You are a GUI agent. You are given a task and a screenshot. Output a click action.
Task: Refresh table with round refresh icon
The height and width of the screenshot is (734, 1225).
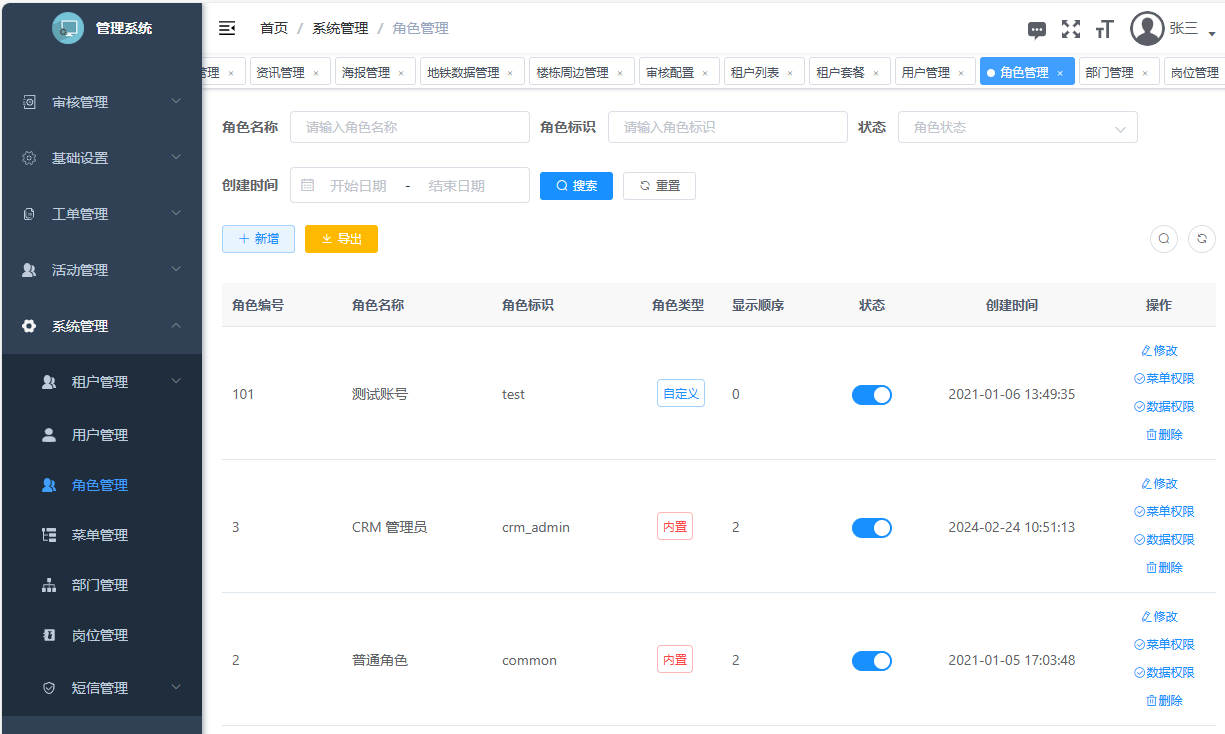tap(1202, 239)
